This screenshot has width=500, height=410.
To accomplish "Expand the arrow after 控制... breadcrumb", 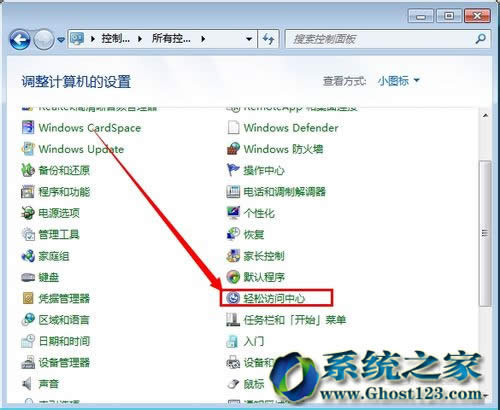I will click(140, 39).
